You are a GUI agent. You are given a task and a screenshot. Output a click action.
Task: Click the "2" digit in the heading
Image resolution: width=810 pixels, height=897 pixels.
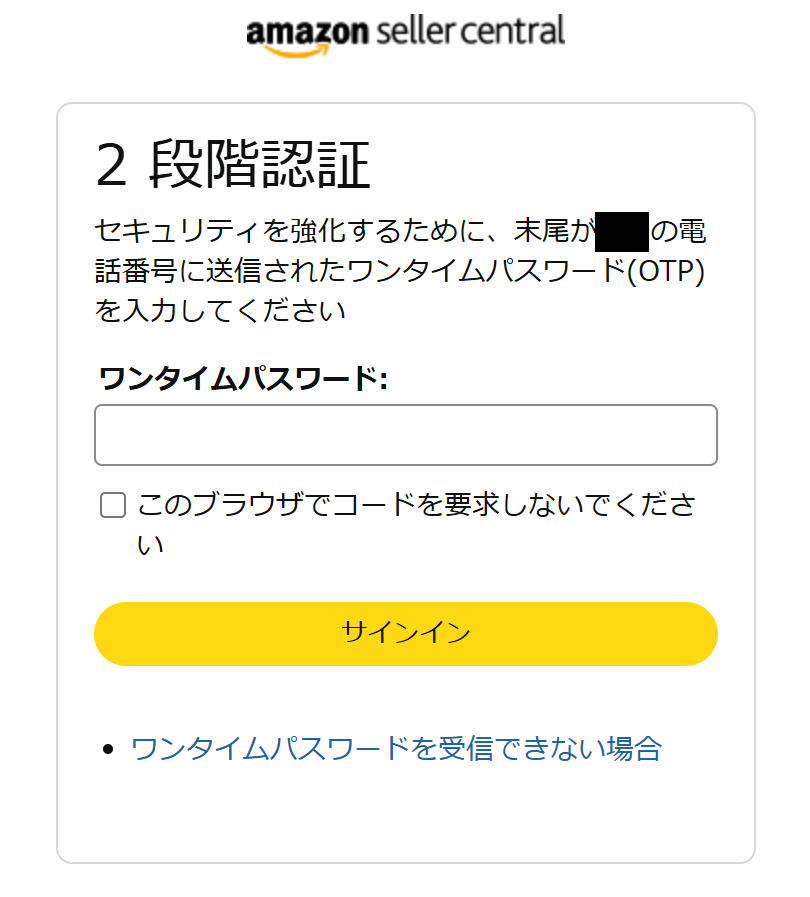coord(111,165)
